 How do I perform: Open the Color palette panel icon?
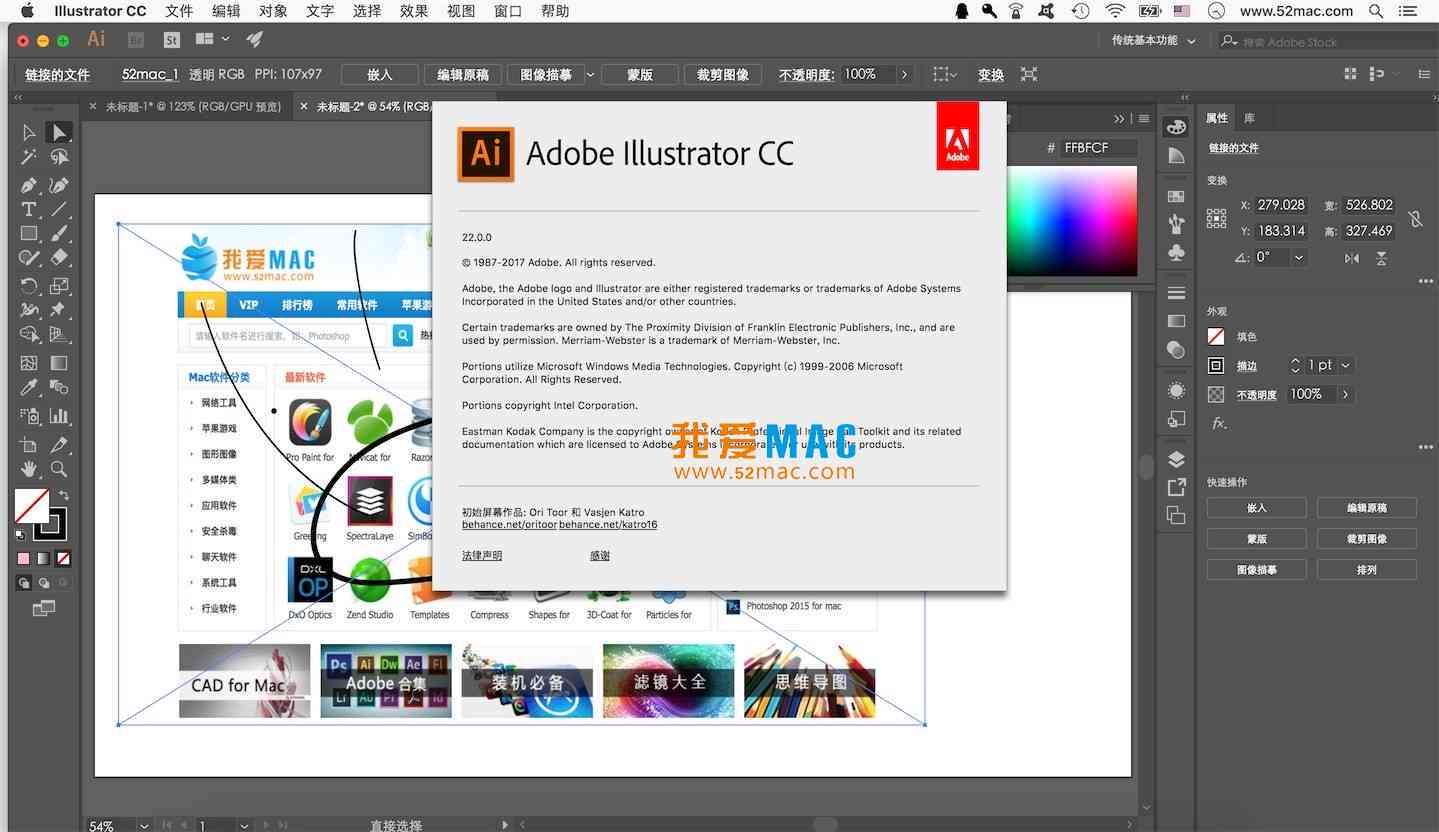point(1176,128)
